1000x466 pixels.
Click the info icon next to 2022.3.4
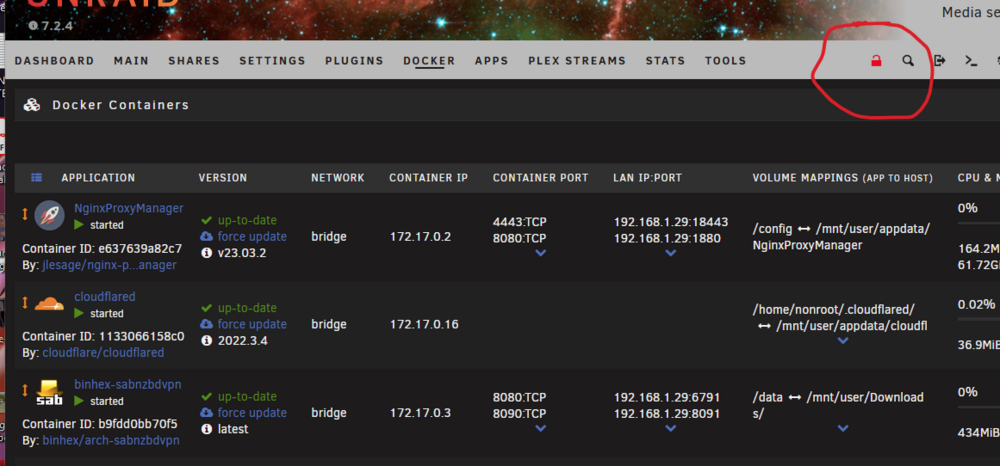[206, 340]
